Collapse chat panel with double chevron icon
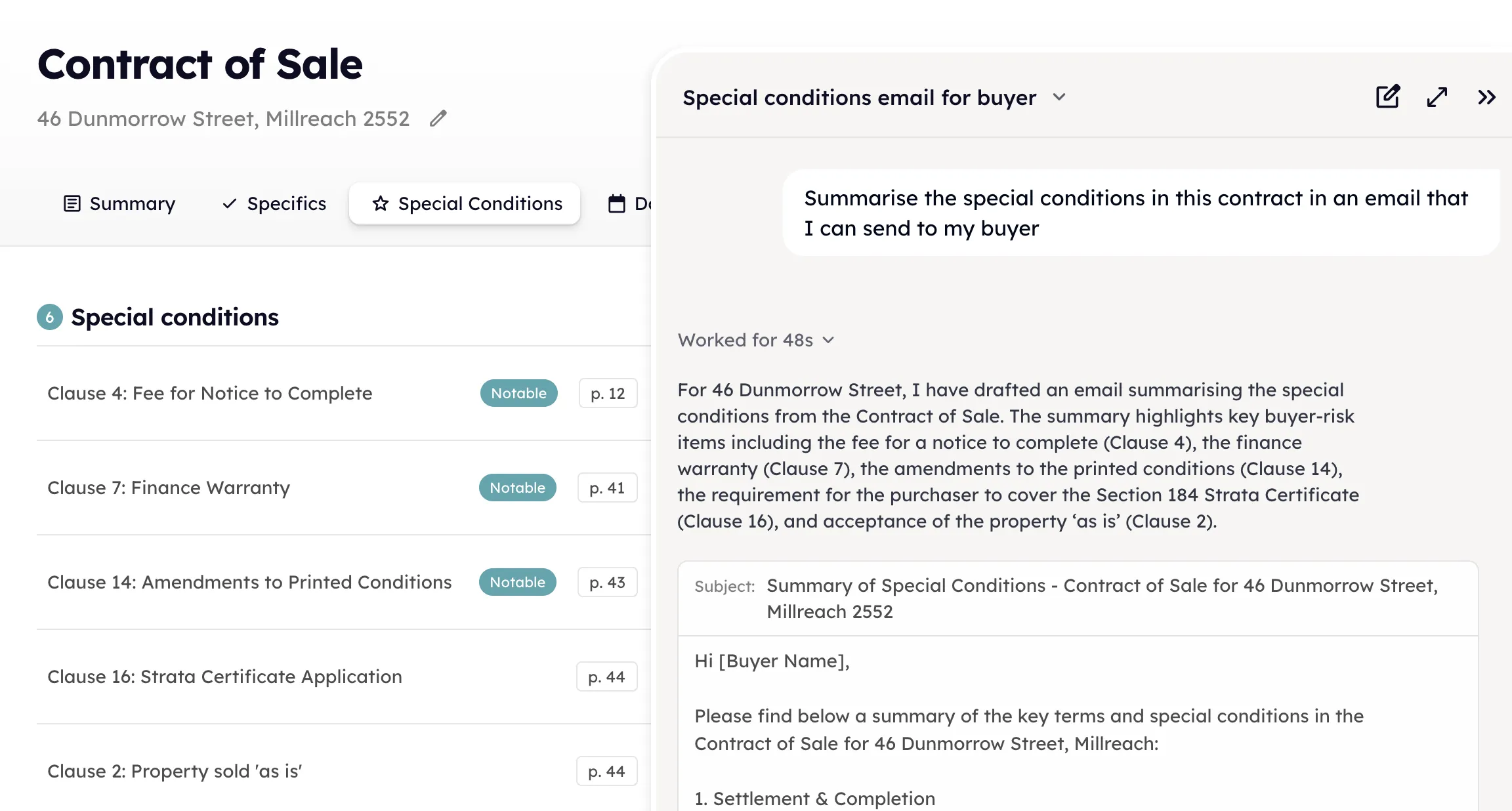The width and height of the screenshot is (1512, 811). 1486,97
